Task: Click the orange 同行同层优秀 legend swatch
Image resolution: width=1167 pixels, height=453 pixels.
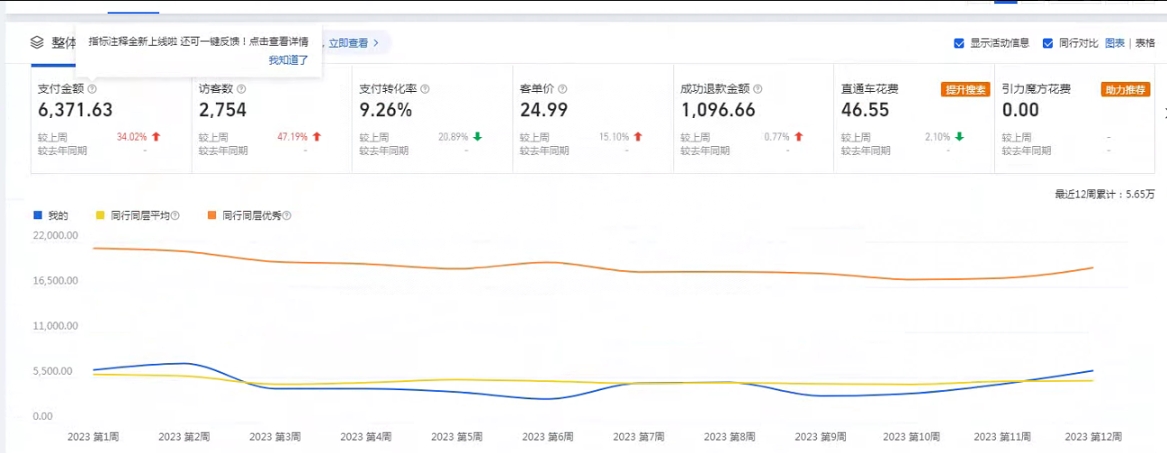Action: tap(211, 216)
